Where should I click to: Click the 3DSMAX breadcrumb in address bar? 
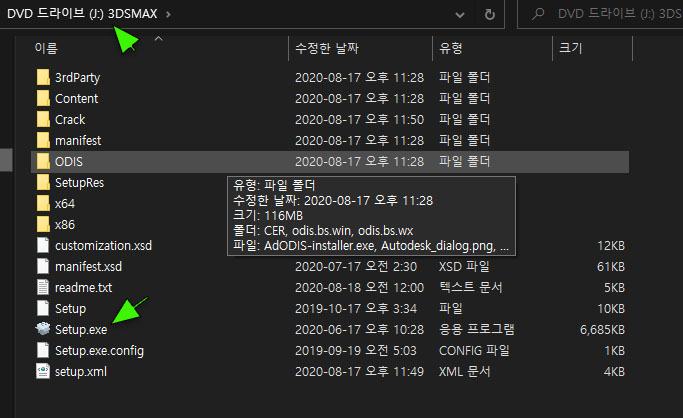pyautogui.click(x=132, y=14)
